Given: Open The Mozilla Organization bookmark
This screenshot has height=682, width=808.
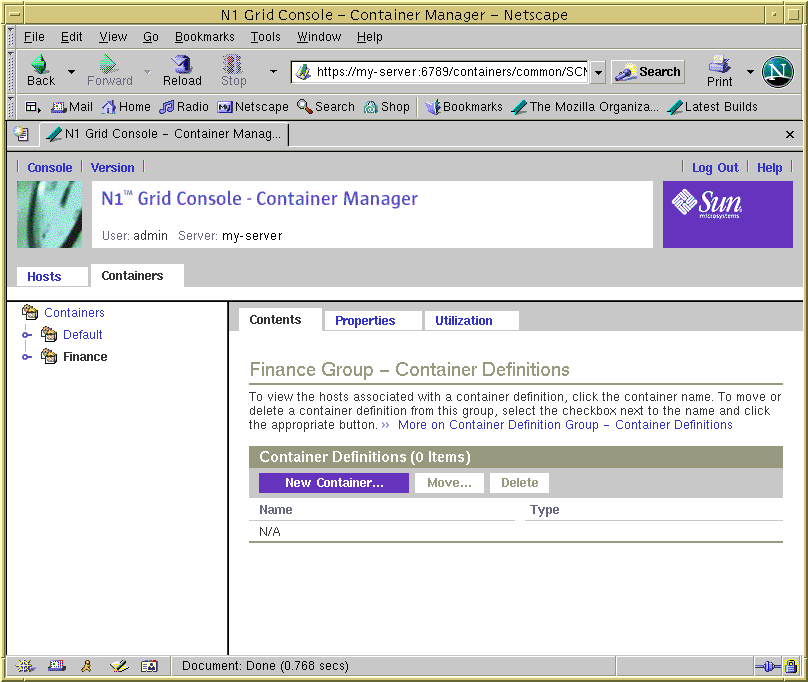Looking at the screenshot, I should 585,107.
